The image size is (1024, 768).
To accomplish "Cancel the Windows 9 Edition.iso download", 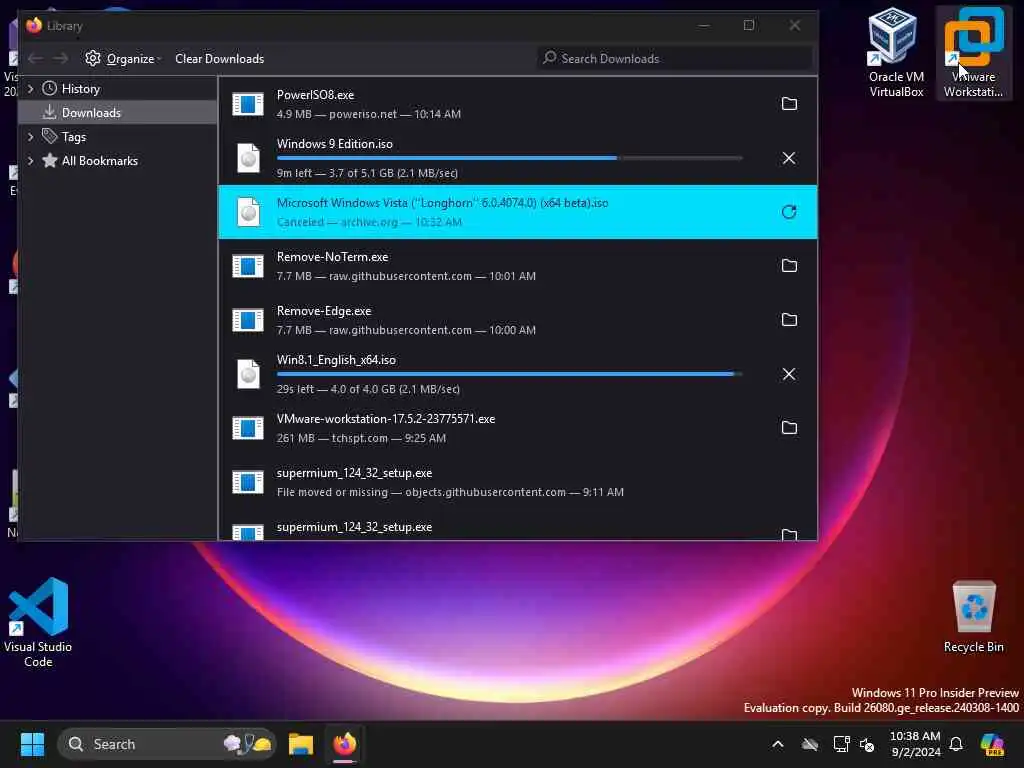I will click(789, 158).
